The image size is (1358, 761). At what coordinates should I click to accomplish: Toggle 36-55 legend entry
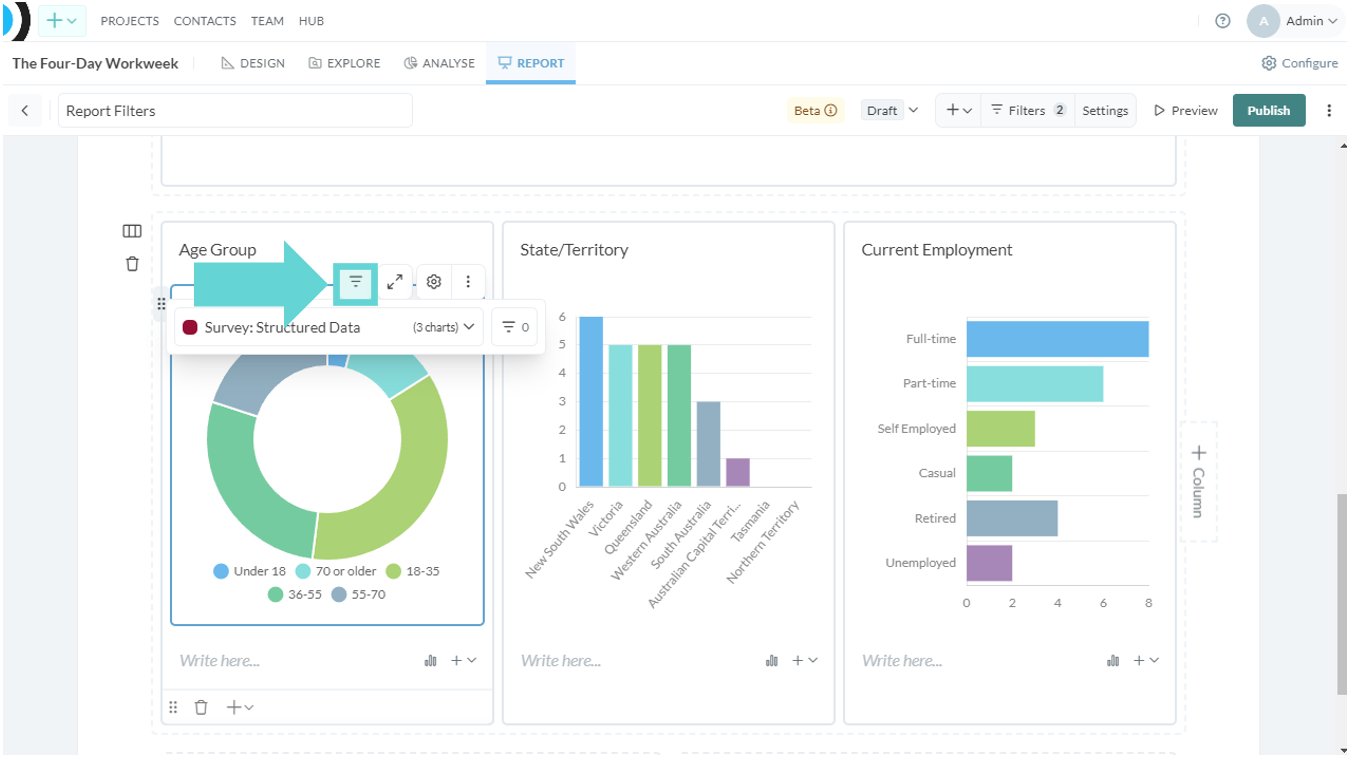pyautogui.click(x=294, y=594)
